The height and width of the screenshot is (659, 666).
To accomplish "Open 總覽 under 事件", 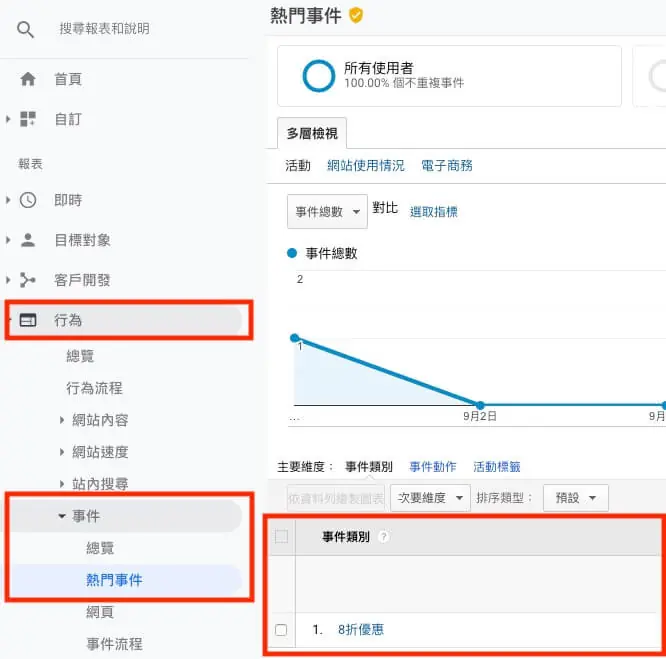I will click(100, 548).
